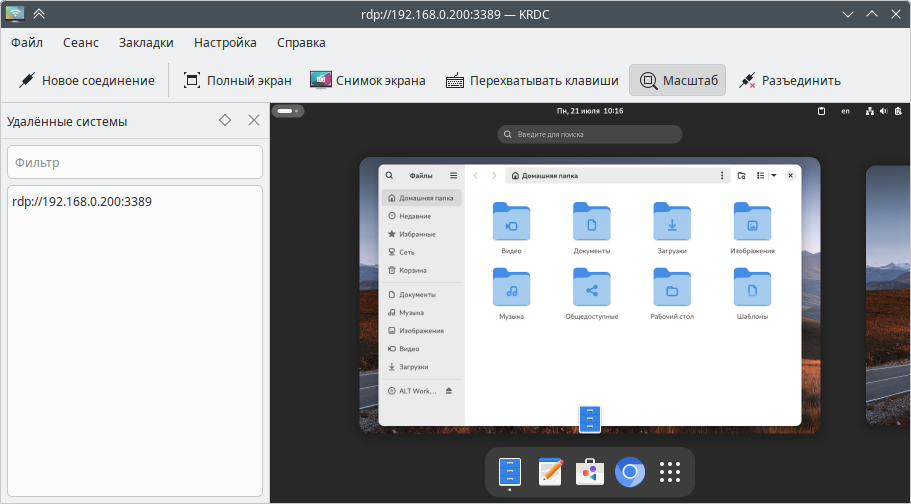The width and height of the screenshot is (911, 504).
Task: Open the Настройка menu
Action: tap(225, 42)
